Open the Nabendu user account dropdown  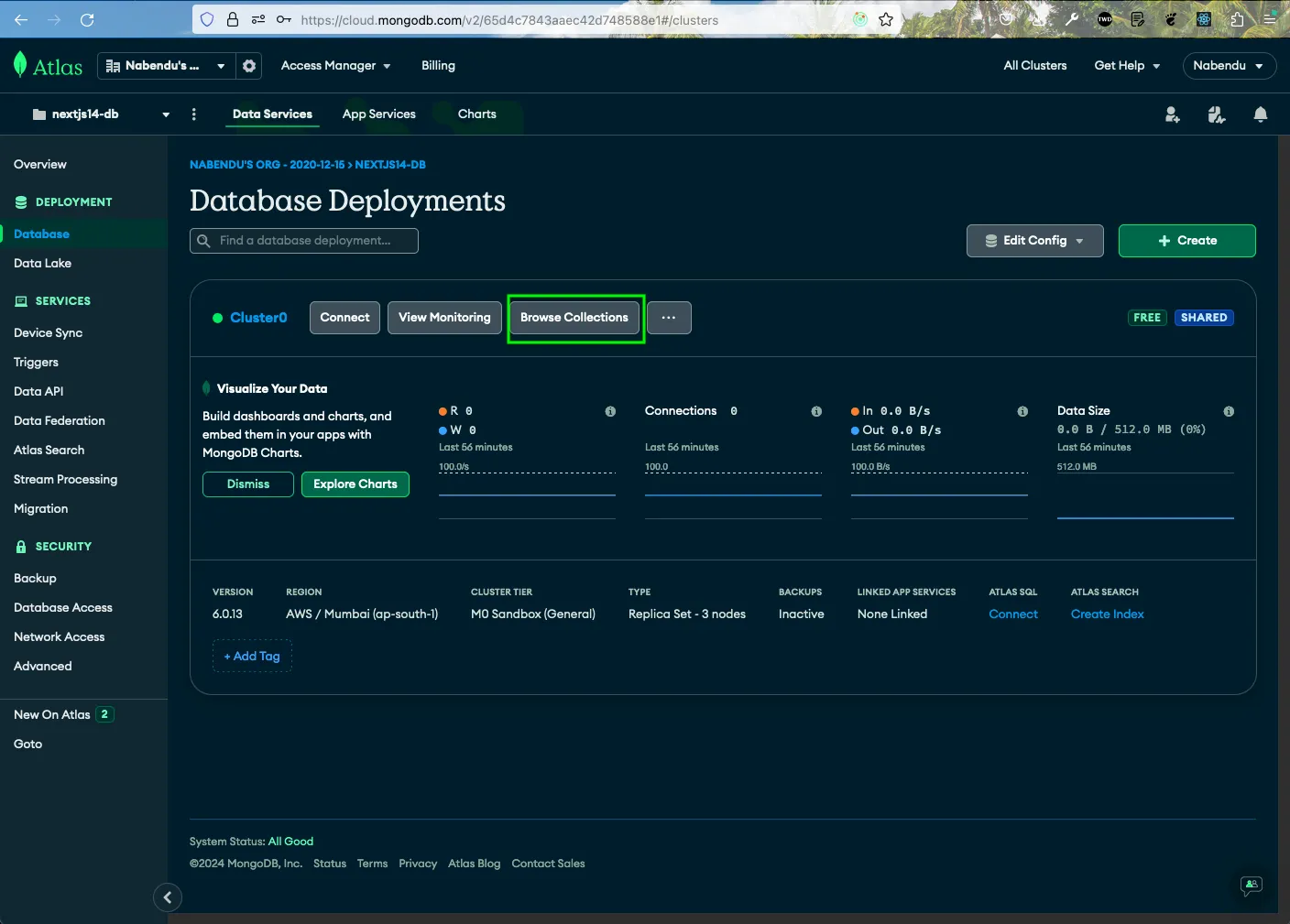coord(1229,66)
